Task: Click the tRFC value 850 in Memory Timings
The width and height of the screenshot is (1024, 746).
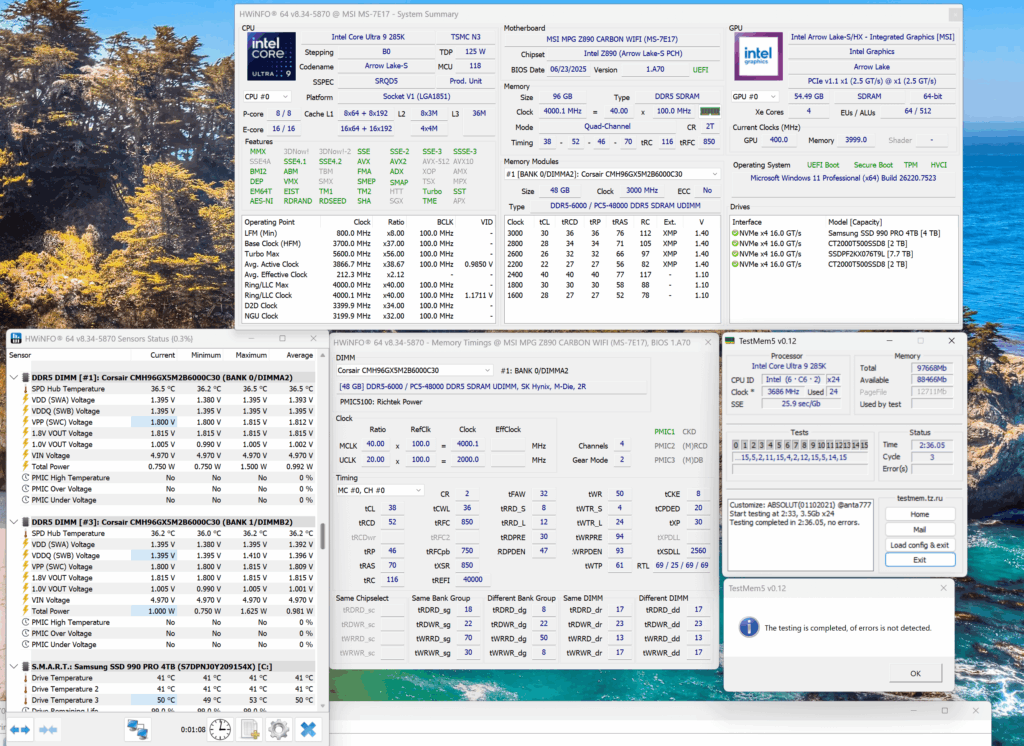Action: pyautogui.click(x=467, y=522)
